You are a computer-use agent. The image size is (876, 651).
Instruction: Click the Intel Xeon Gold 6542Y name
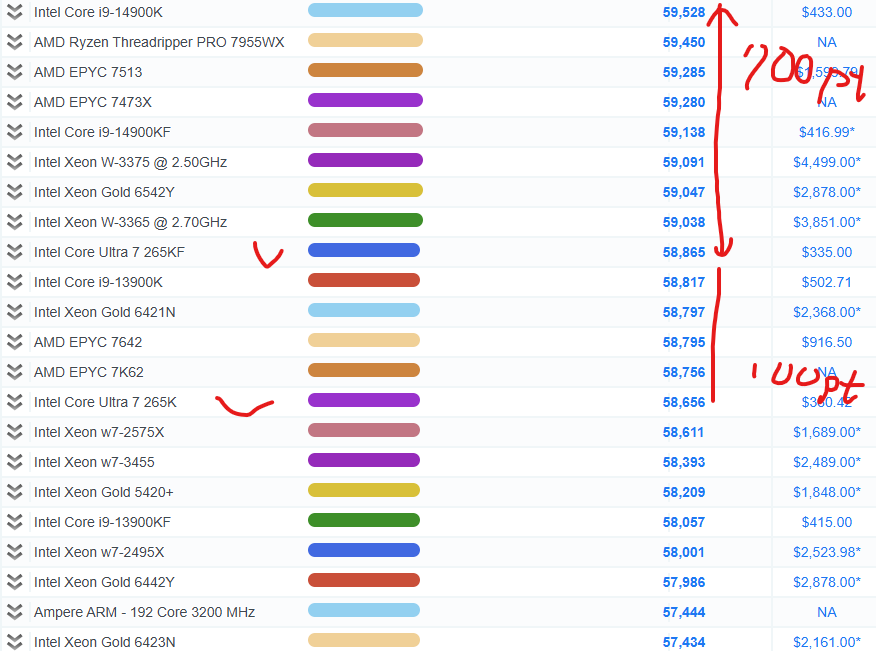(x=104, y=192)
